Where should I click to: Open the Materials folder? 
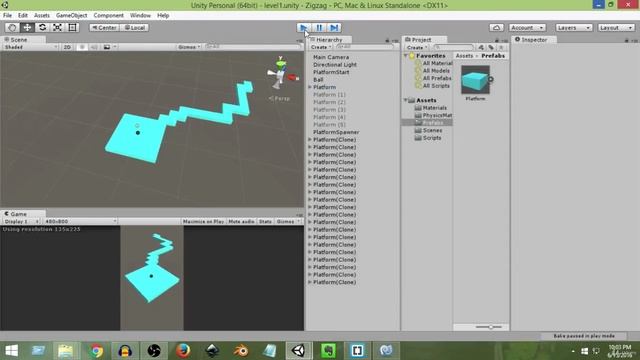(x=431, y=108)
